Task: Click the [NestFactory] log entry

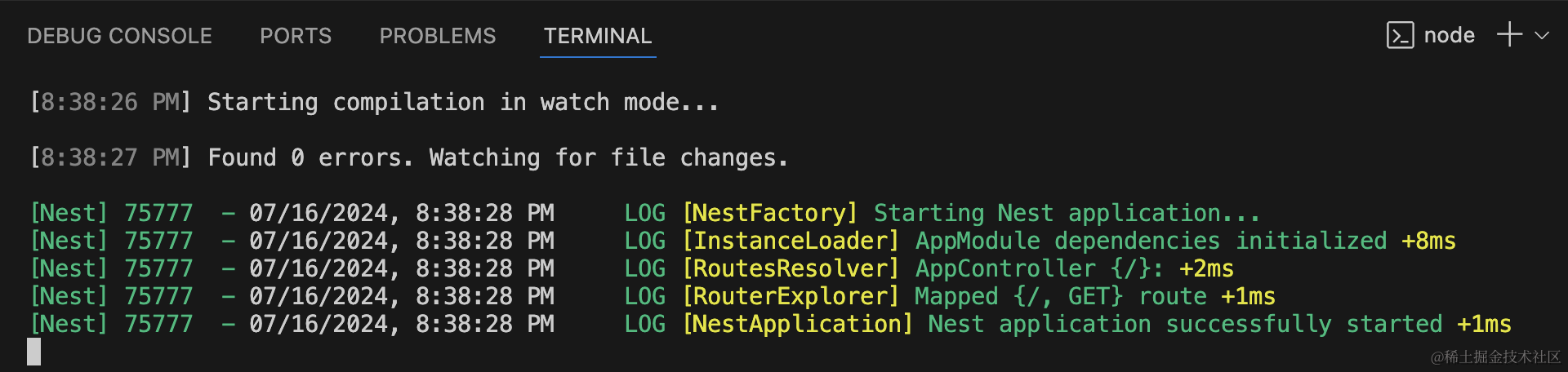Action: 770,213
